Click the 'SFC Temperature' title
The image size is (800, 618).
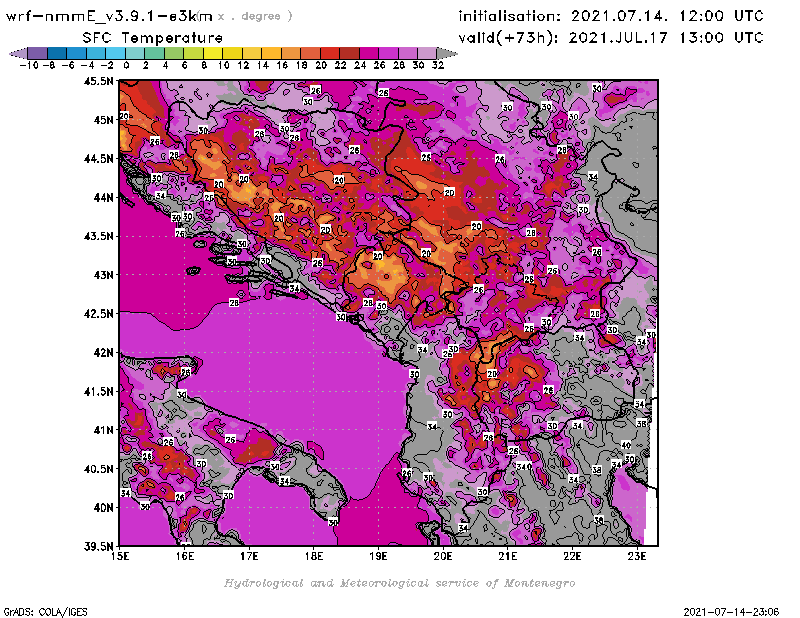[x=153, y=38]
